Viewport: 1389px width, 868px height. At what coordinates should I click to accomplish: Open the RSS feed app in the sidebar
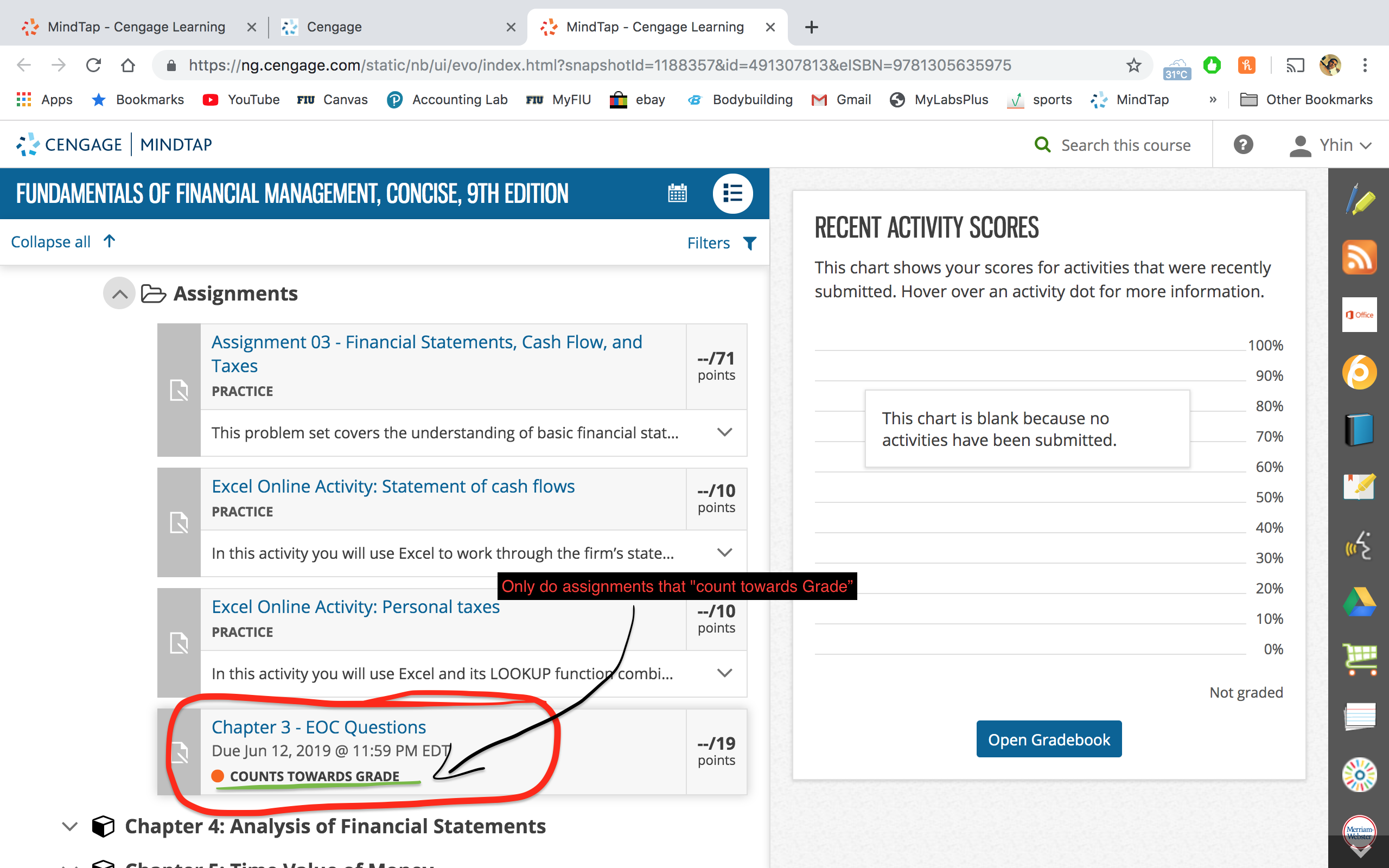(1359, 257)
